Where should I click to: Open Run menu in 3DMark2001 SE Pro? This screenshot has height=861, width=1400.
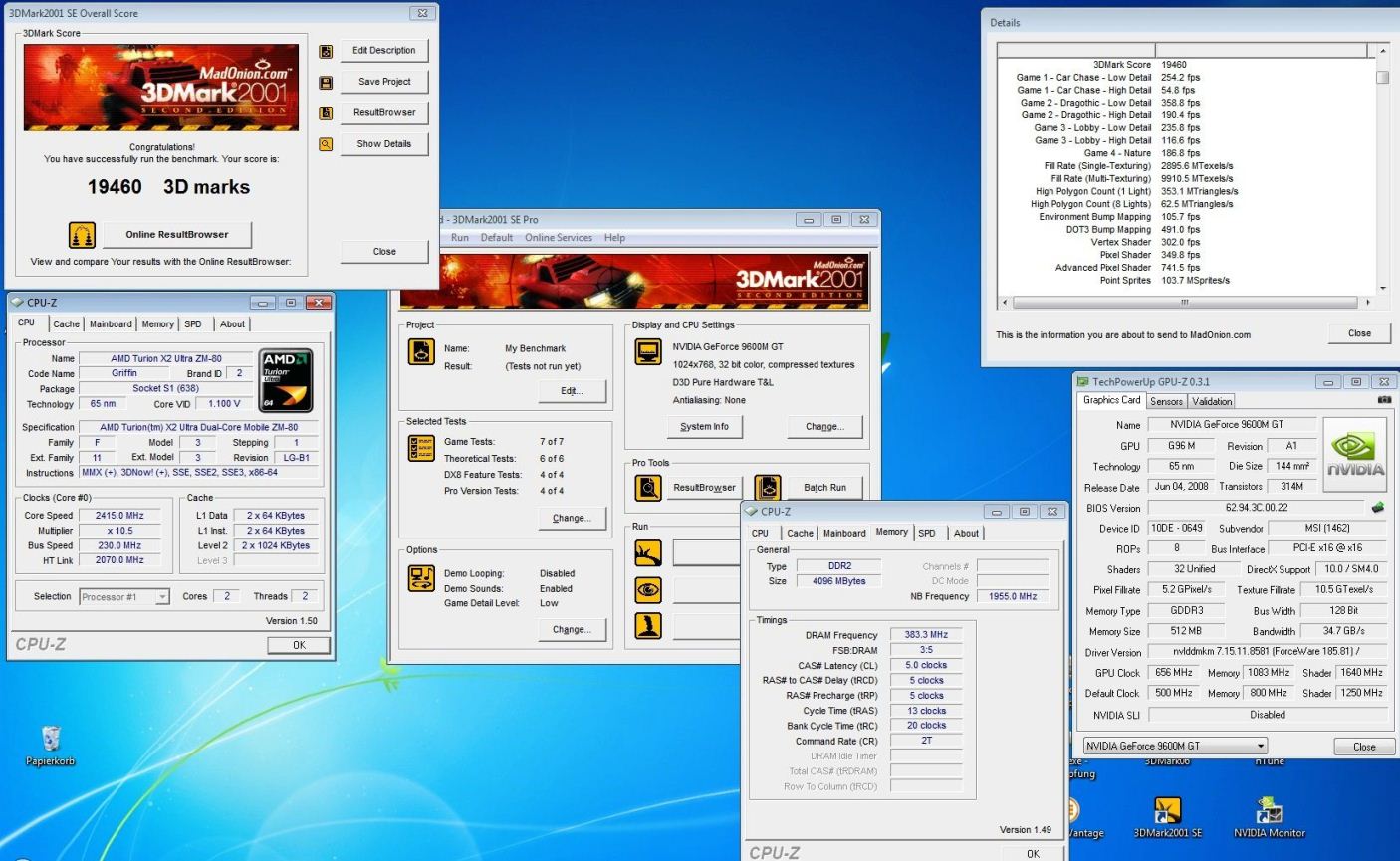pyautogui.click(x=460, y=238)
